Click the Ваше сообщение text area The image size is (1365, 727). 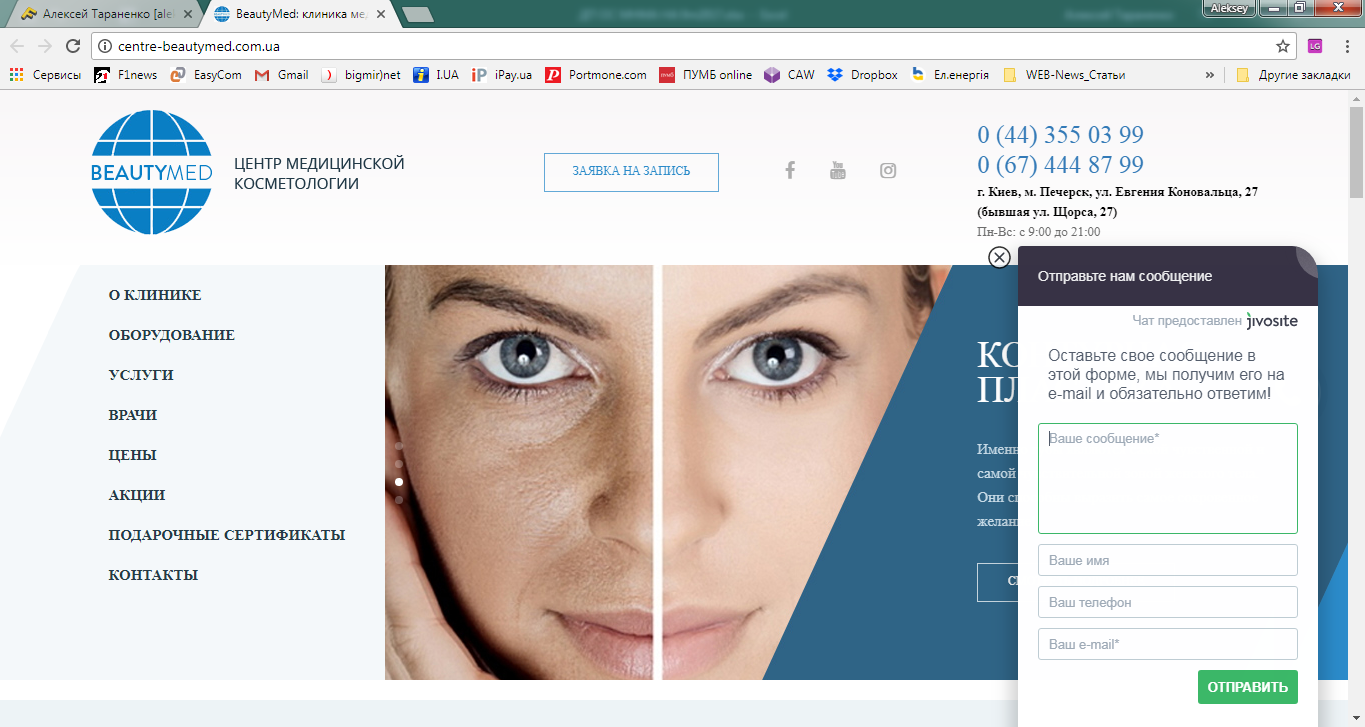click(1168, 478)
